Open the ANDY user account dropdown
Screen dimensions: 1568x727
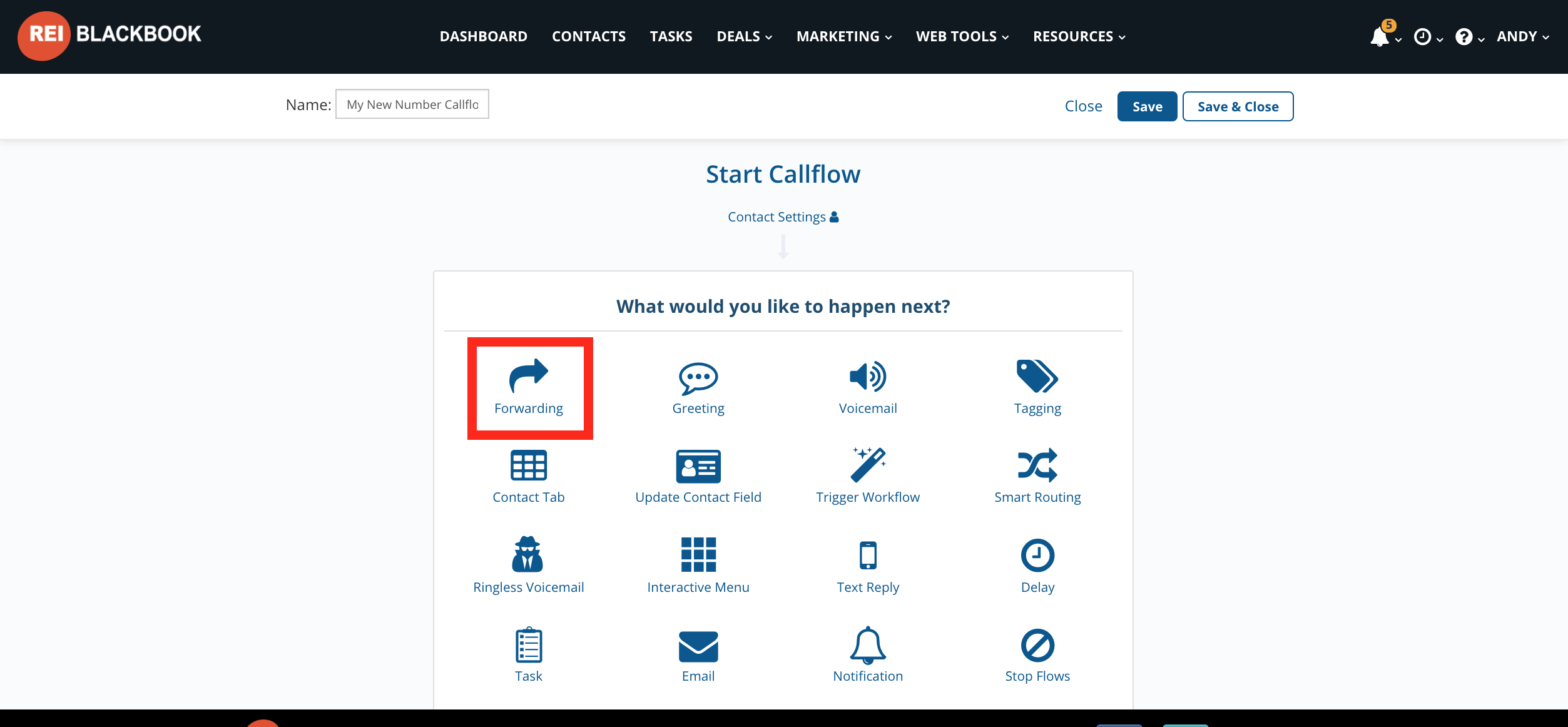1522,36
